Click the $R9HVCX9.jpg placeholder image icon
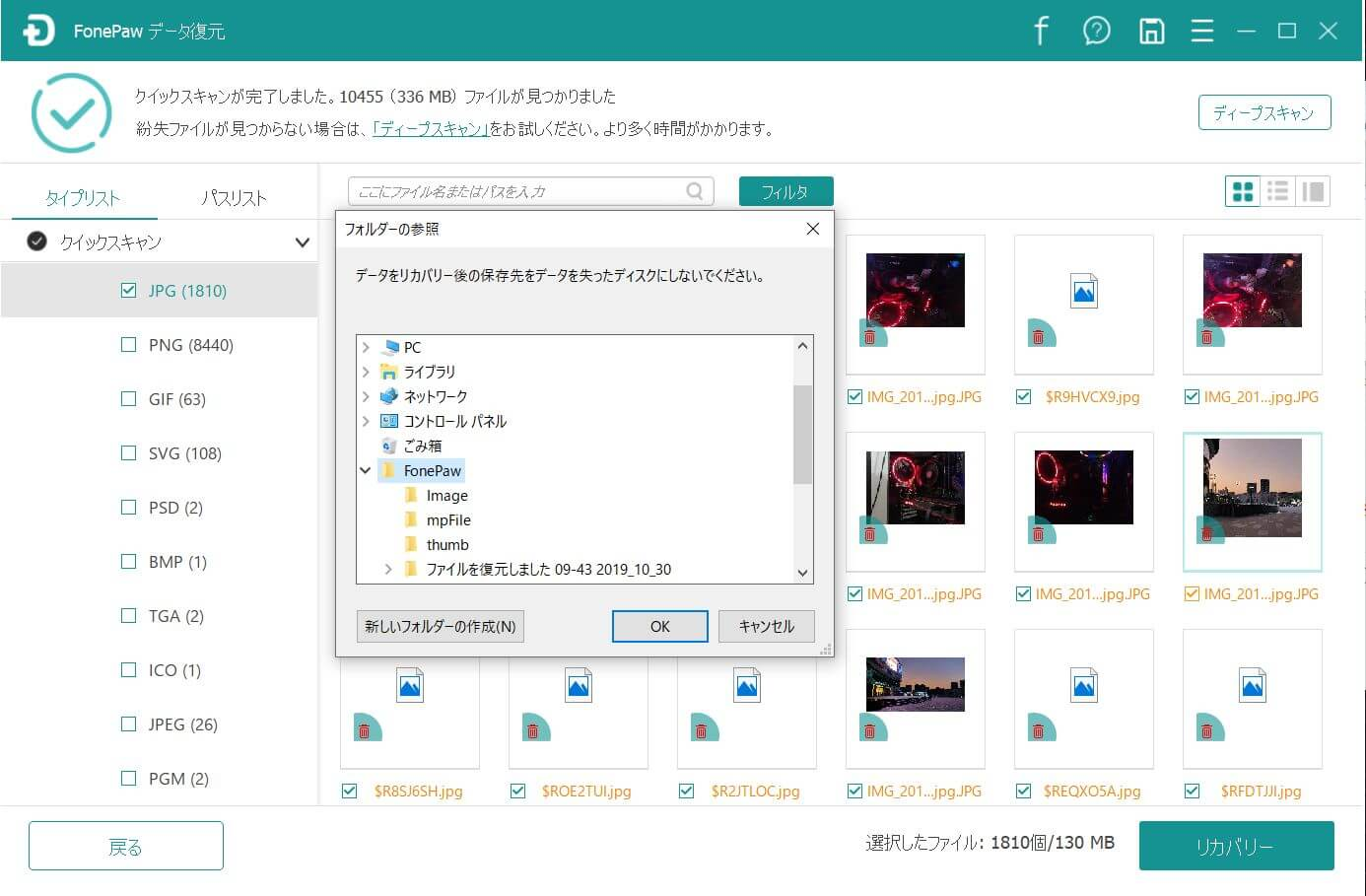This screenshot has height=896, width=1366. tap(1083, 291)
